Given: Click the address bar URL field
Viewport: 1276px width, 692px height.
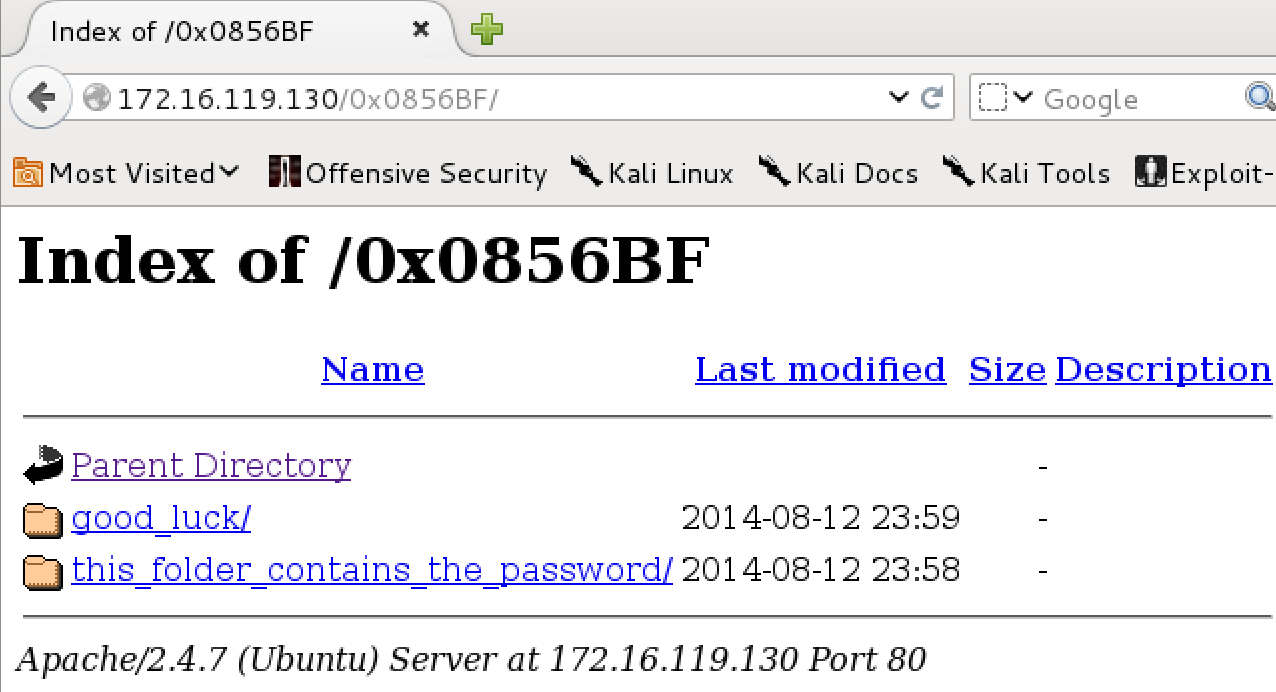Looking at the screenshot, I should click(x=500, y=98).
